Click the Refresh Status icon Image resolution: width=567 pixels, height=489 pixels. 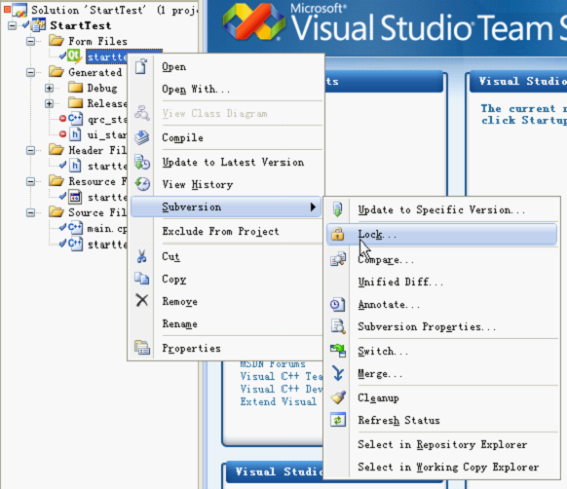point(338,420)
